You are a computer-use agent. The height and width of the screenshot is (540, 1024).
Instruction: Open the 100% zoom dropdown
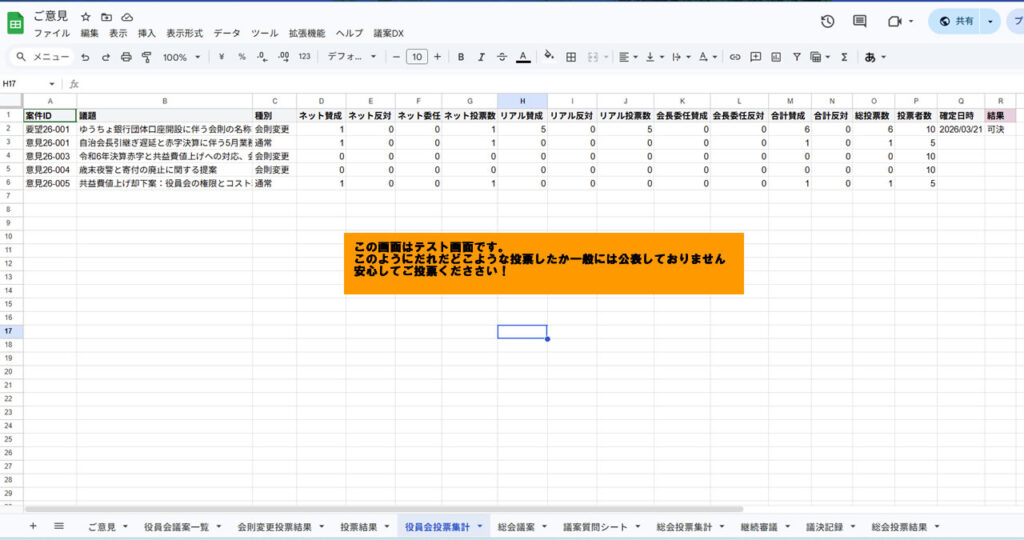tap(181, 57)
